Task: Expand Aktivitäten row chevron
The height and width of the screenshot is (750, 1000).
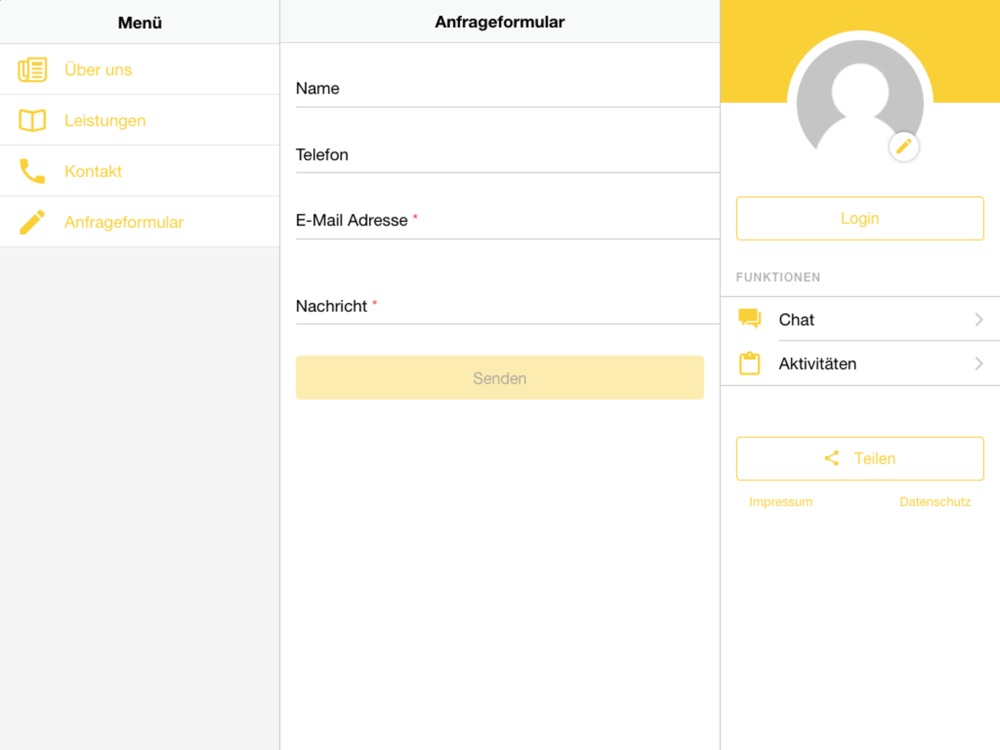Action: [979, 364]
